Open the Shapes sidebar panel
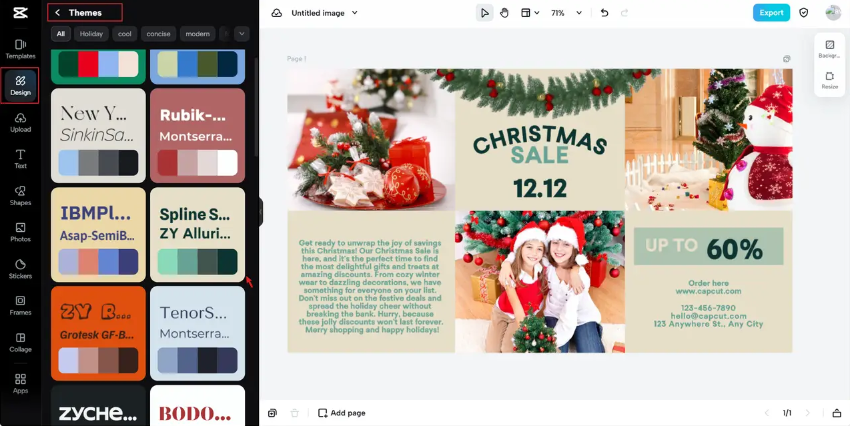Viewport: 850px width, 426px height. (x=21, y=196)
